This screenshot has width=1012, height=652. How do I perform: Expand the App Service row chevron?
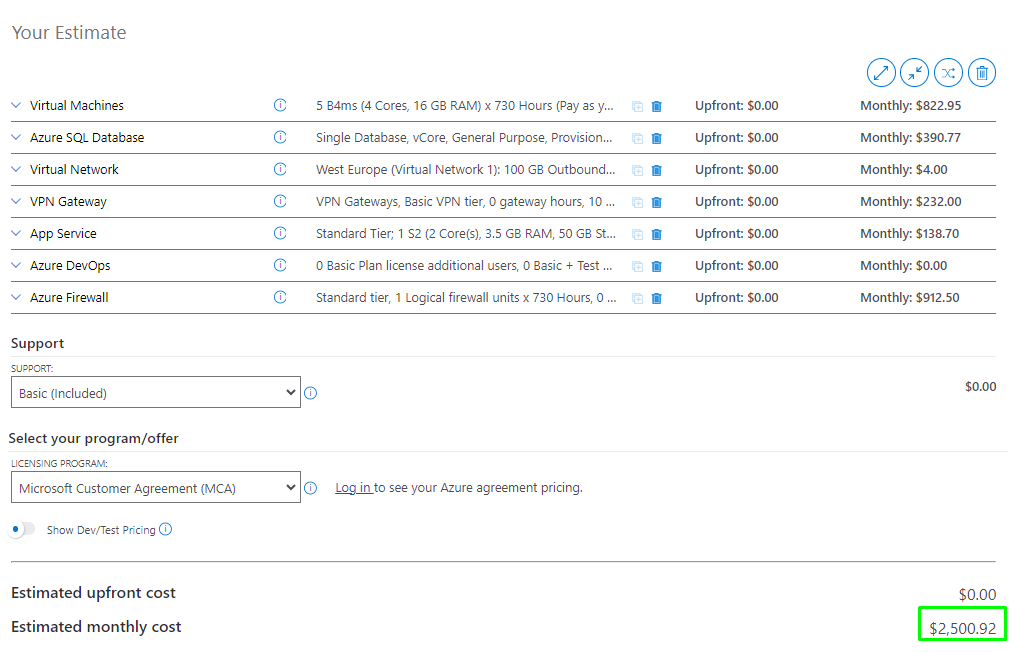coord(16,233)
